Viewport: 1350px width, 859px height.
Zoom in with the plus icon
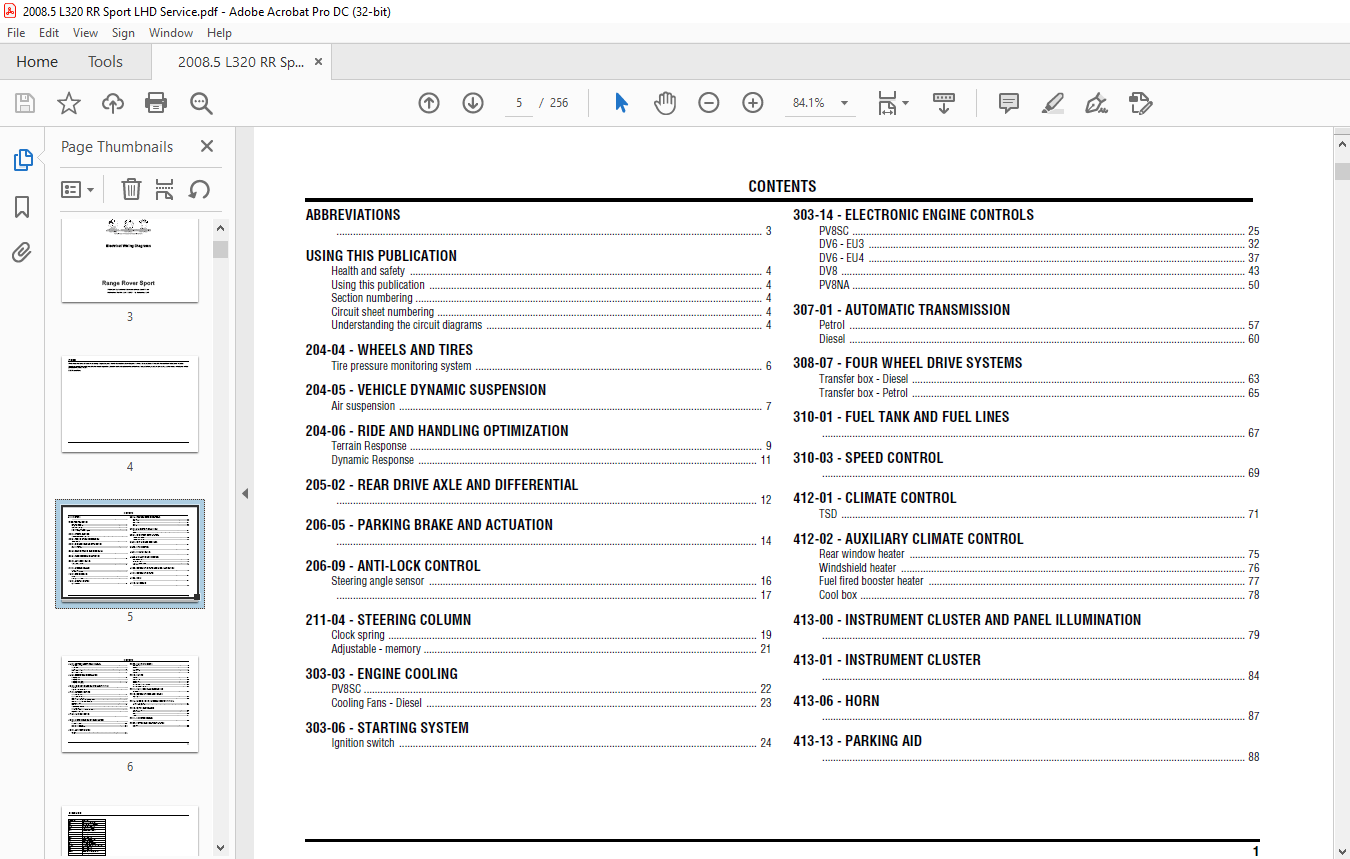(x=753, y=103)
